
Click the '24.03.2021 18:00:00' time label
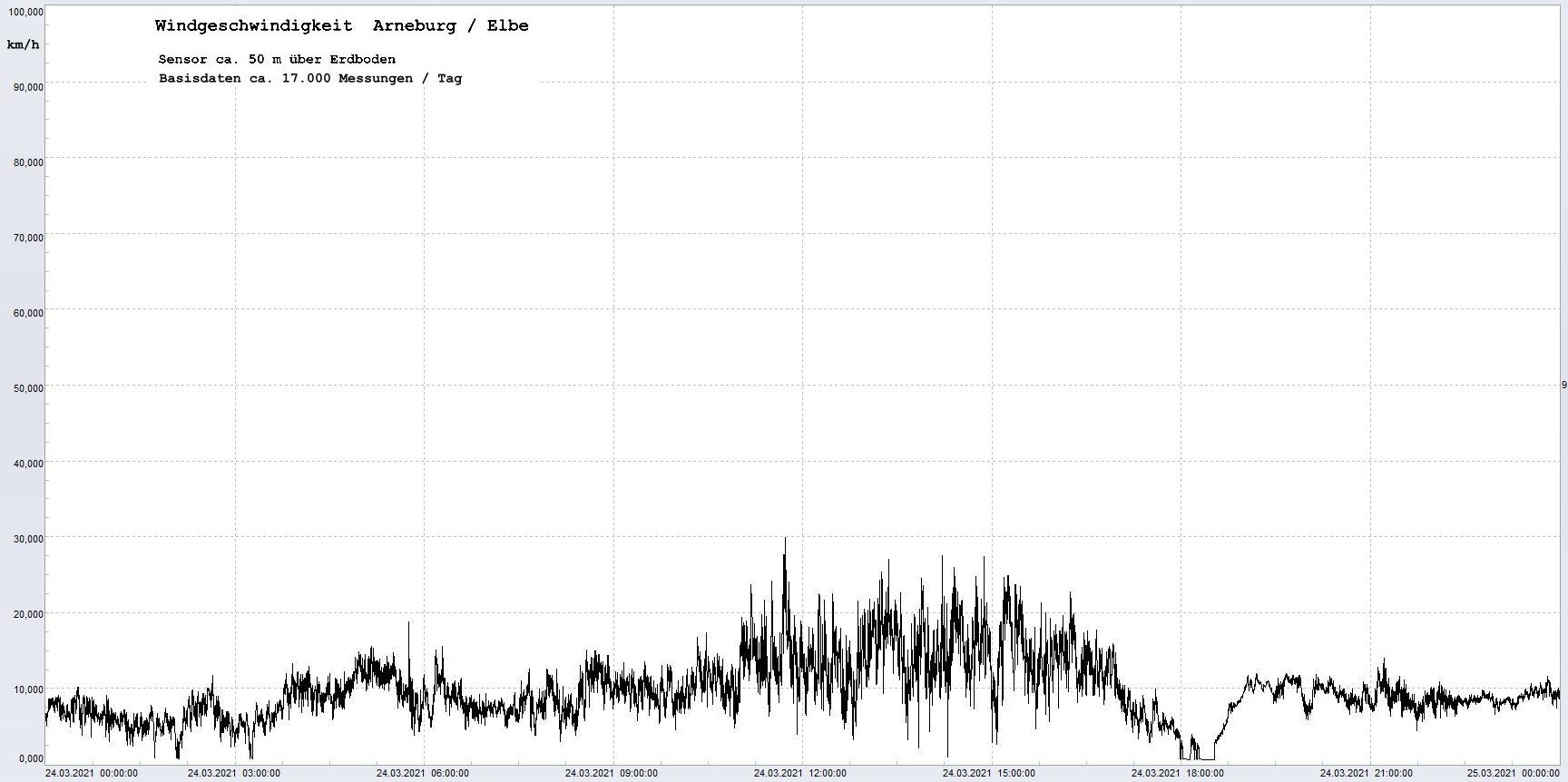point(1178,773)
